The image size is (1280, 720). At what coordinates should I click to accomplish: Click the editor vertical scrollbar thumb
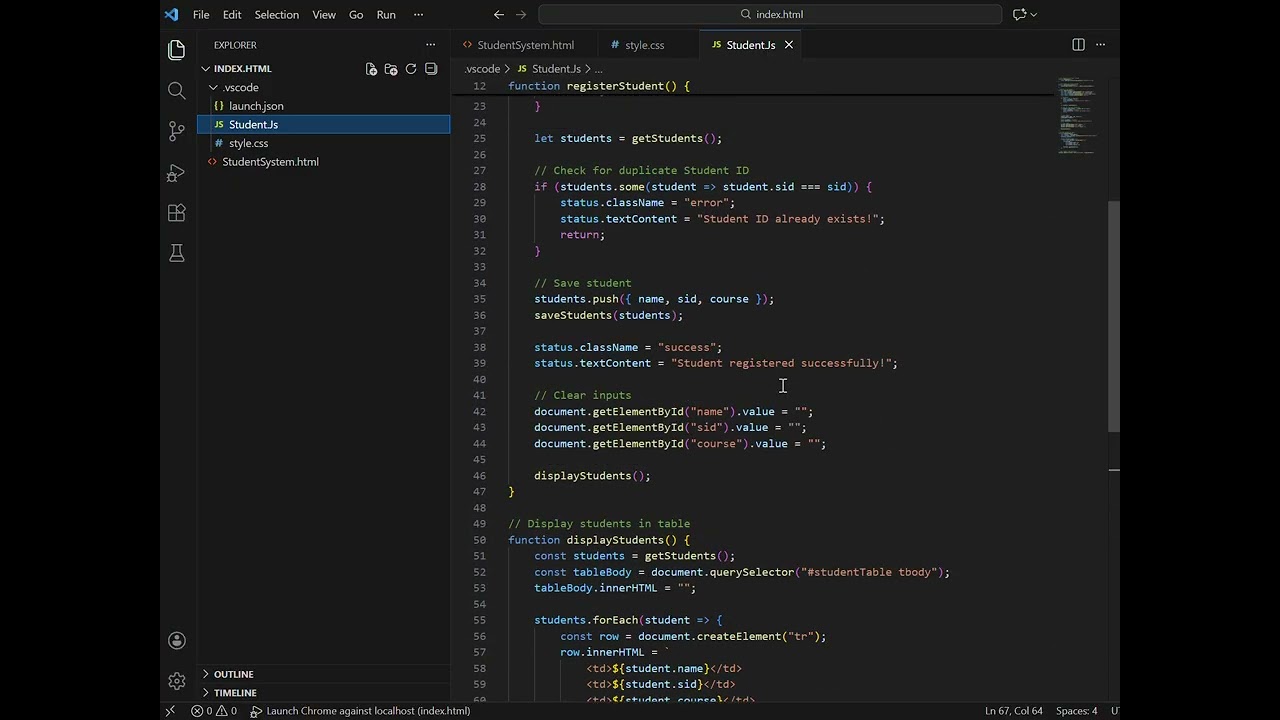pyautogui.click(x=1114, y=316)
